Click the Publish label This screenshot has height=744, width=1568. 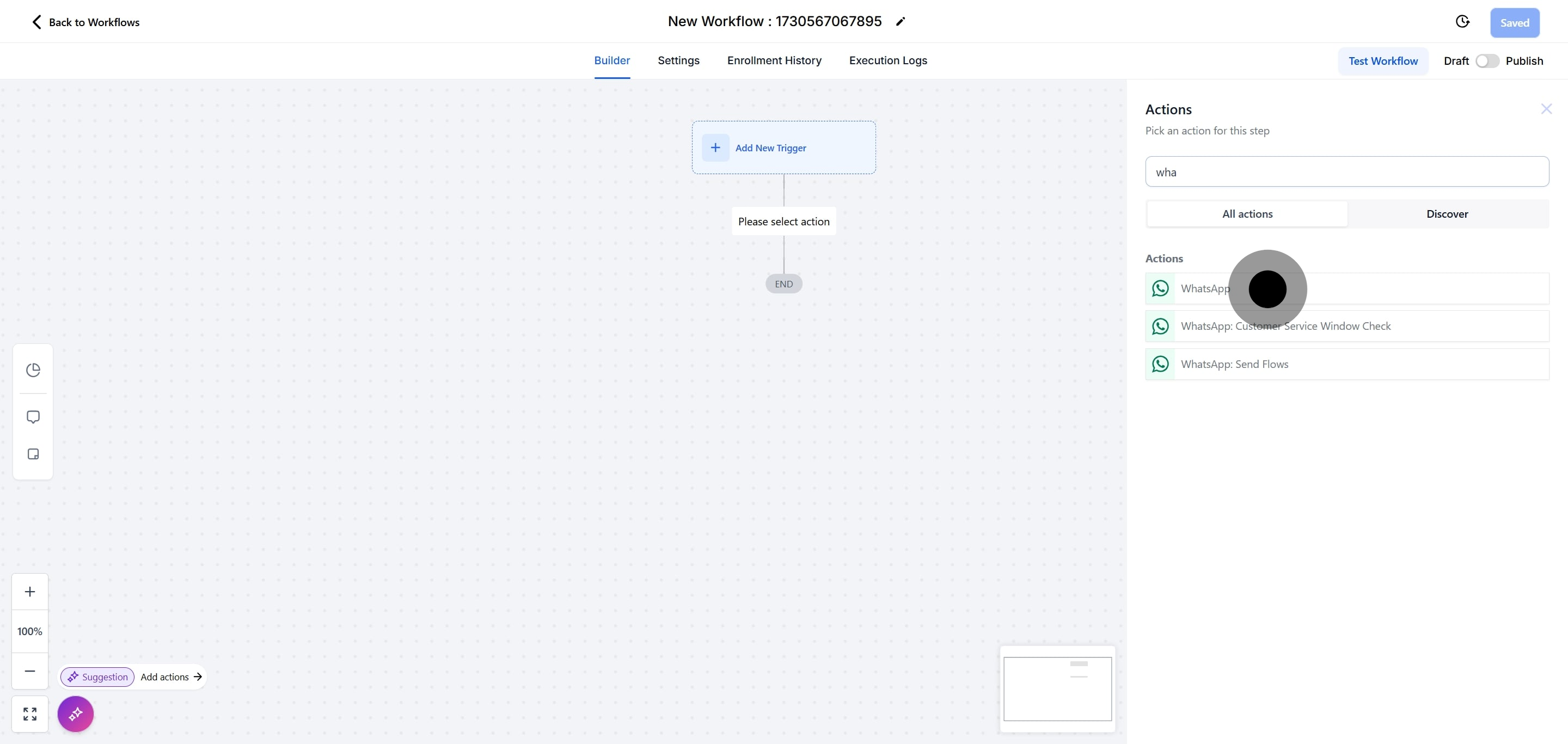click(1523, 61)
